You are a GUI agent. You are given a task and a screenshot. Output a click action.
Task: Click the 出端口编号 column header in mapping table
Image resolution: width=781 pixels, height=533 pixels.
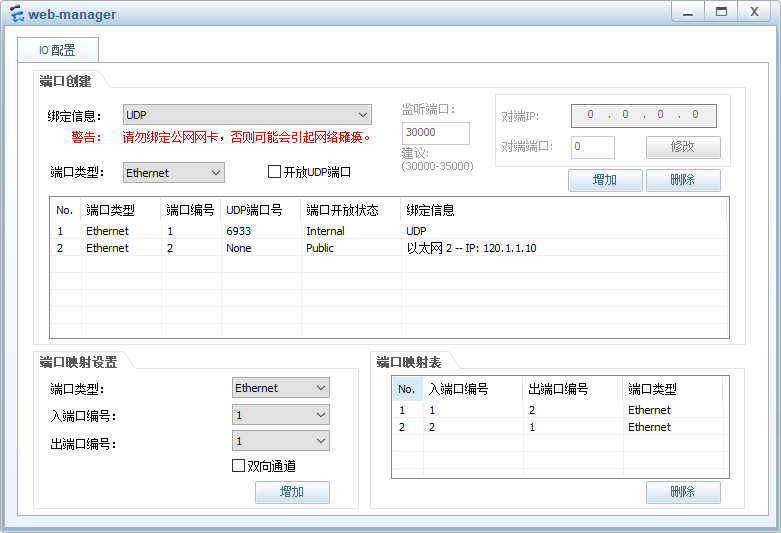tap(573, 389)
